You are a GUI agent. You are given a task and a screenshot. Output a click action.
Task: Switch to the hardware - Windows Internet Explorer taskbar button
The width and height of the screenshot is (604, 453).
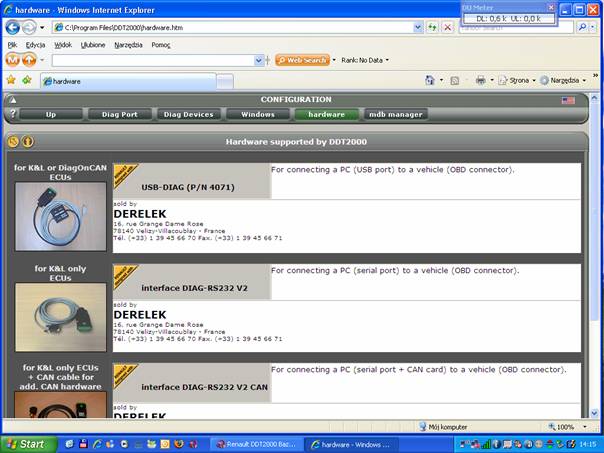point(351,445)
